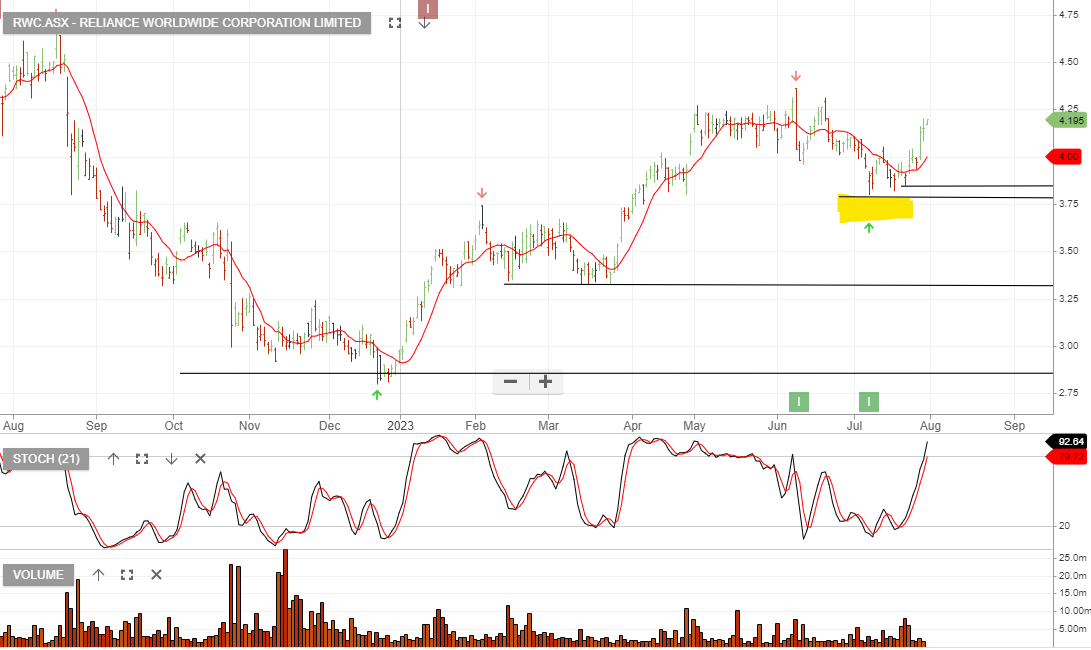Select the green buy-signal arrow below the yellow zone
This screenshot has height=650, width=1091.
click(869, 228)
